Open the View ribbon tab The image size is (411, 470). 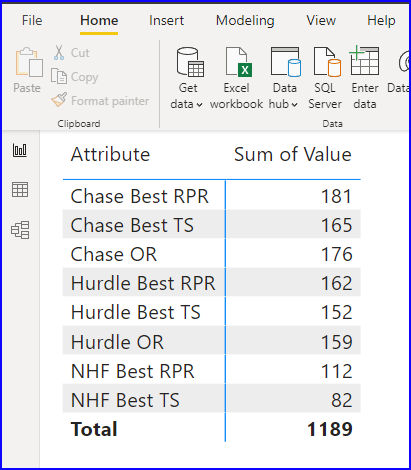coord(321,21)
